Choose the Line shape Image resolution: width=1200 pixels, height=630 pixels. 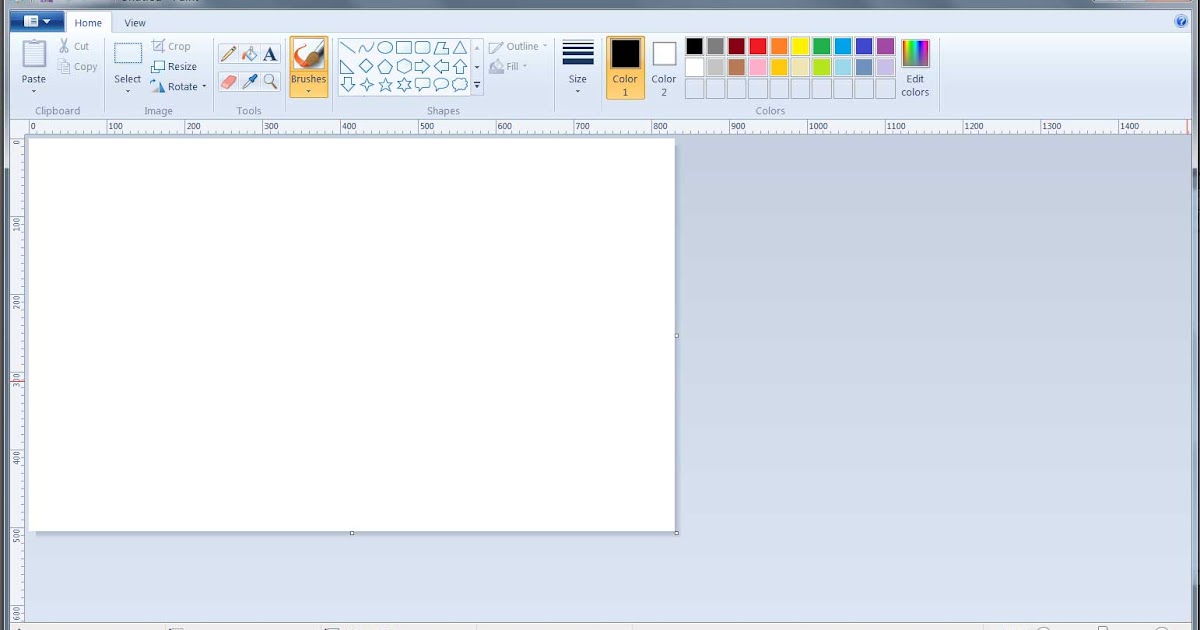click(x=348, y=48)
